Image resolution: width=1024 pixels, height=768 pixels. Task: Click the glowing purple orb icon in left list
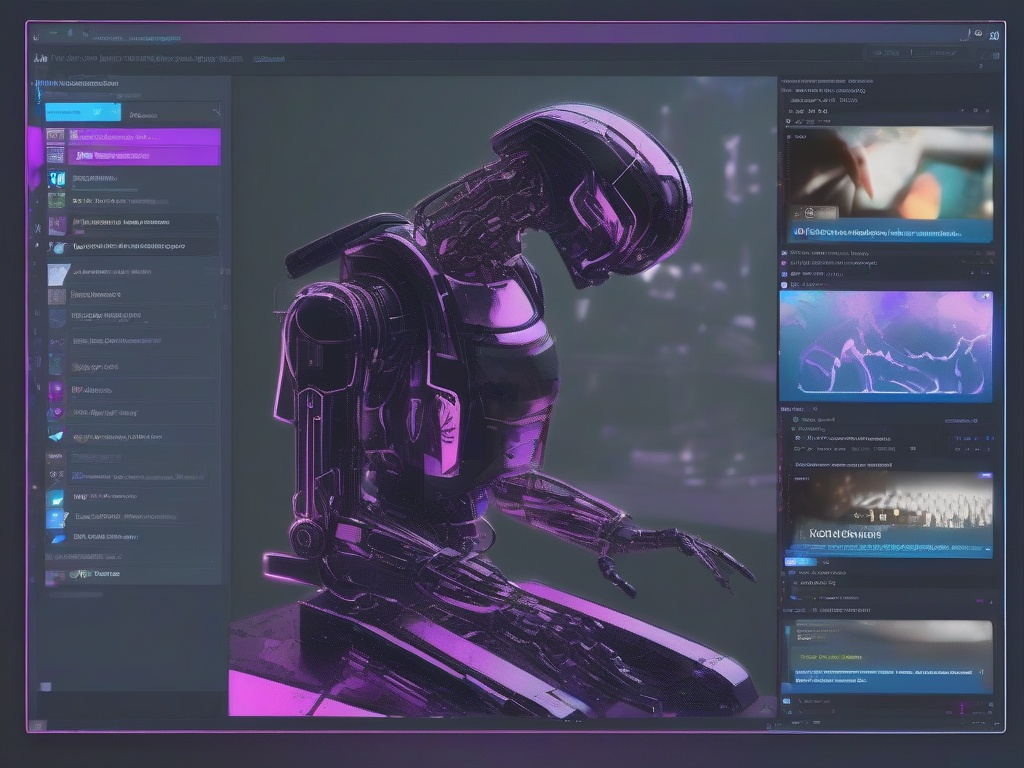[56, 391]
